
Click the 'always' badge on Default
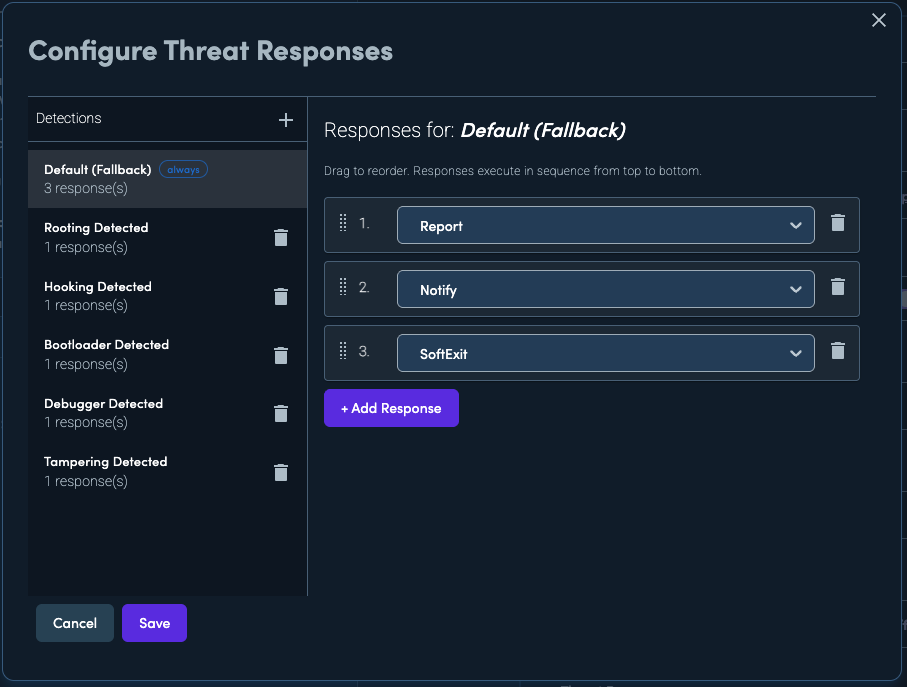(x=183, y=169)
